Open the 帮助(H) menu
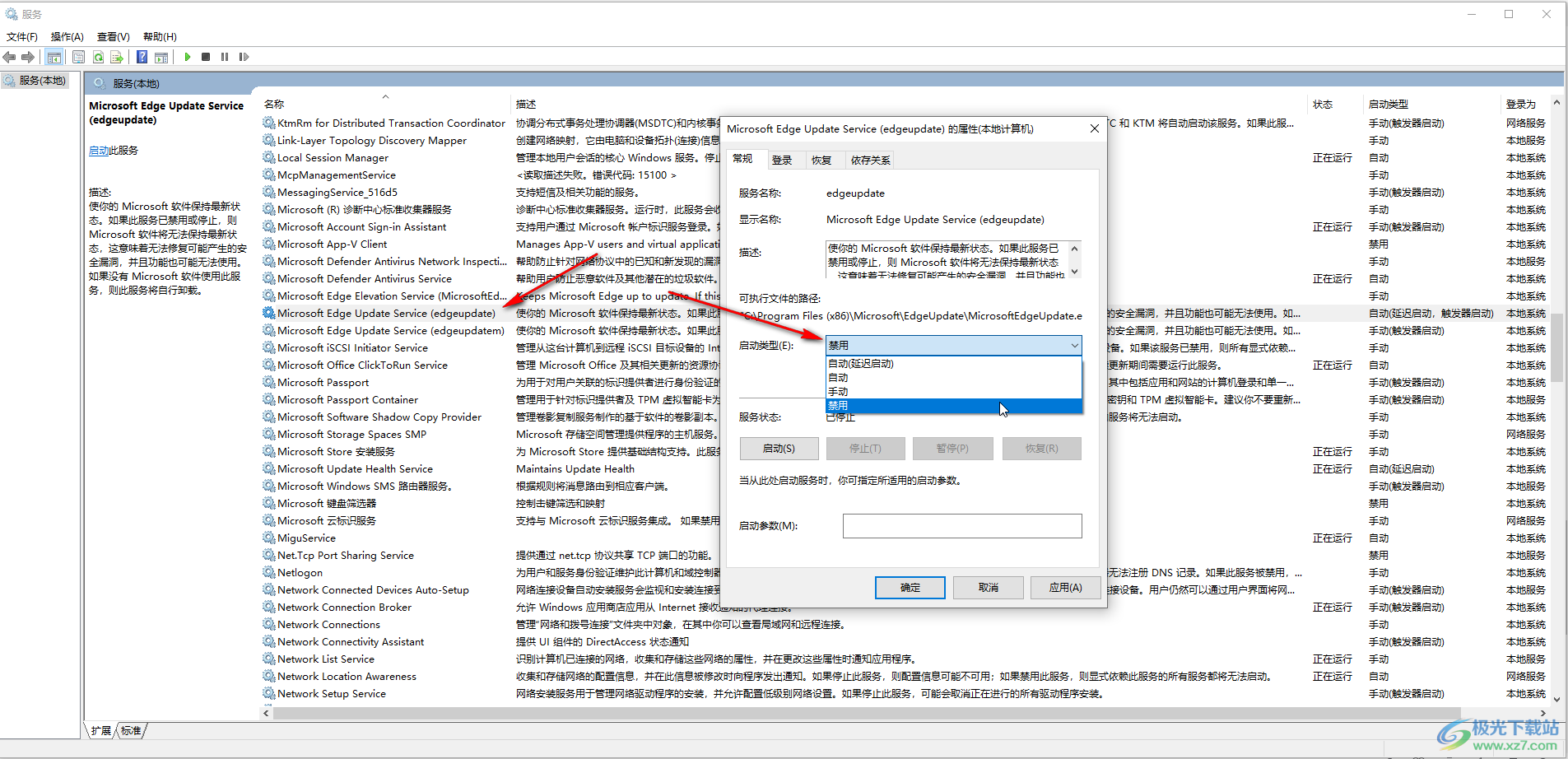Screen dimensions: 1568x759 coord(160,36)
